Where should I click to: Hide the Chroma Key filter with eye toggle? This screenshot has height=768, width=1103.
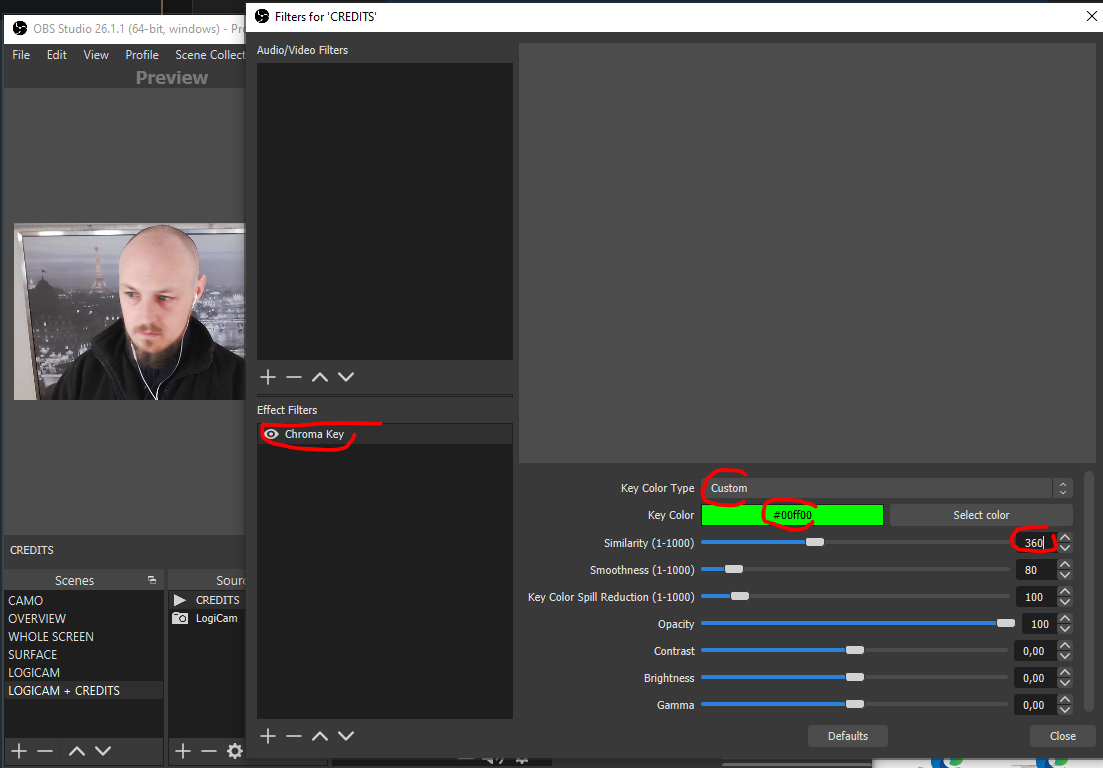coord(270,433)
